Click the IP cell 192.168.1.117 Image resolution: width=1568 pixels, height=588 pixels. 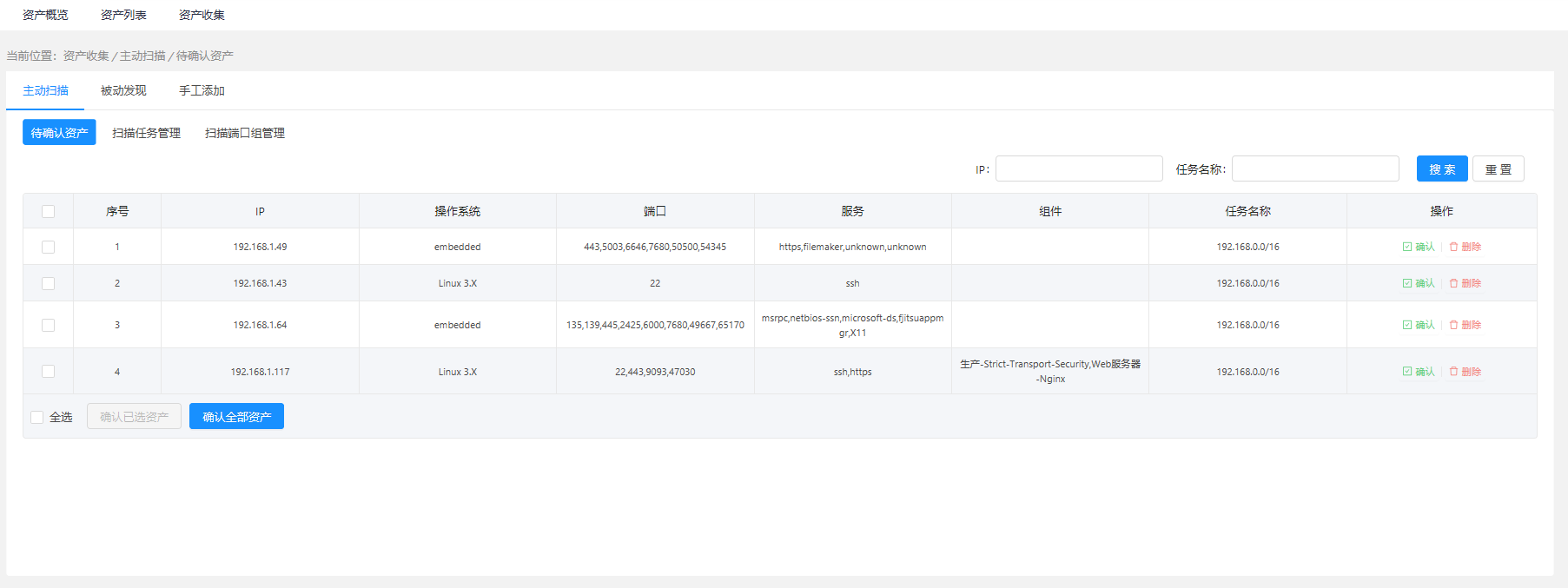pyautogui.click(x=260, y=372)
